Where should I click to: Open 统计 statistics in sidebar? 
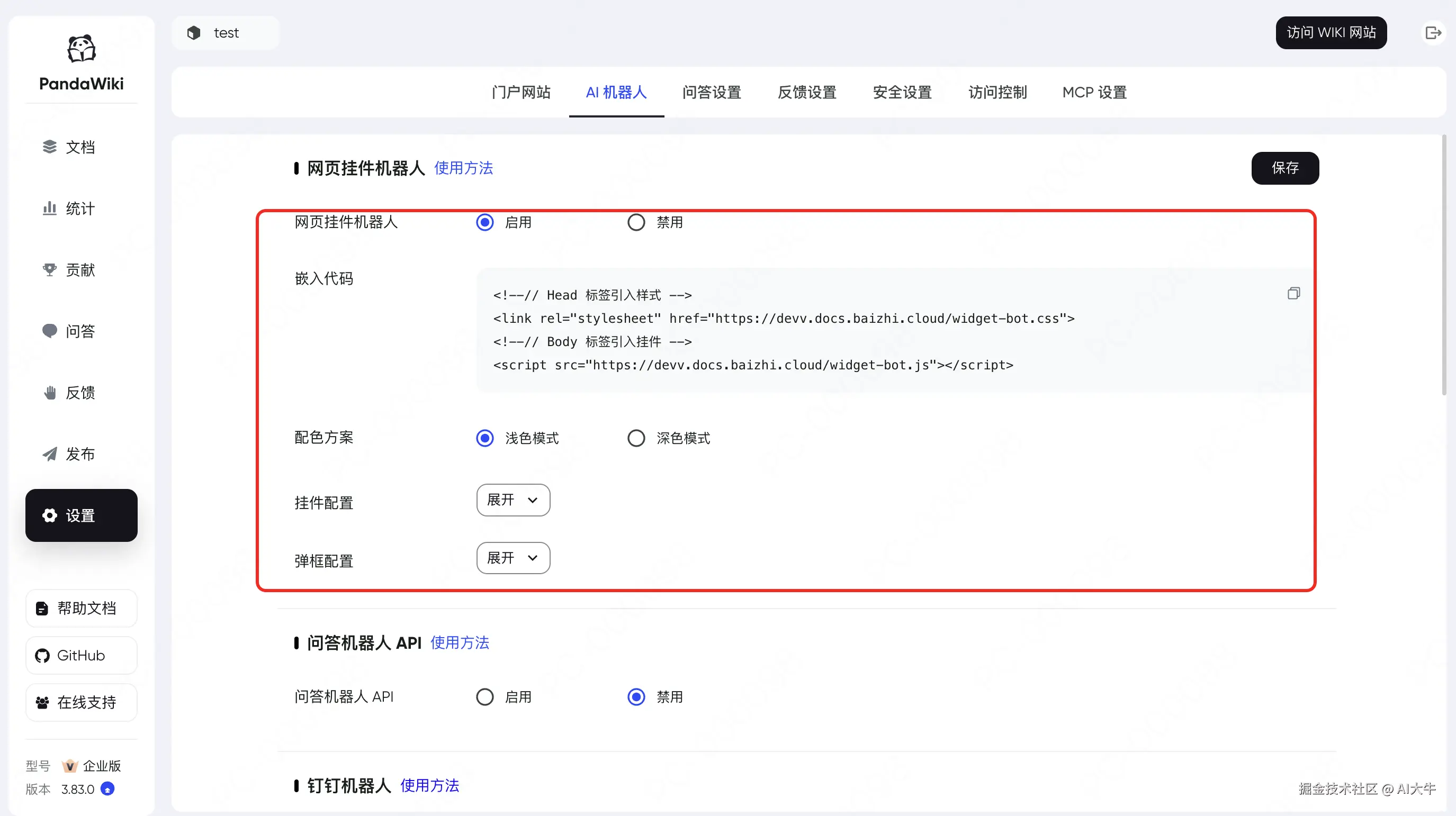(x=69, y=208)
